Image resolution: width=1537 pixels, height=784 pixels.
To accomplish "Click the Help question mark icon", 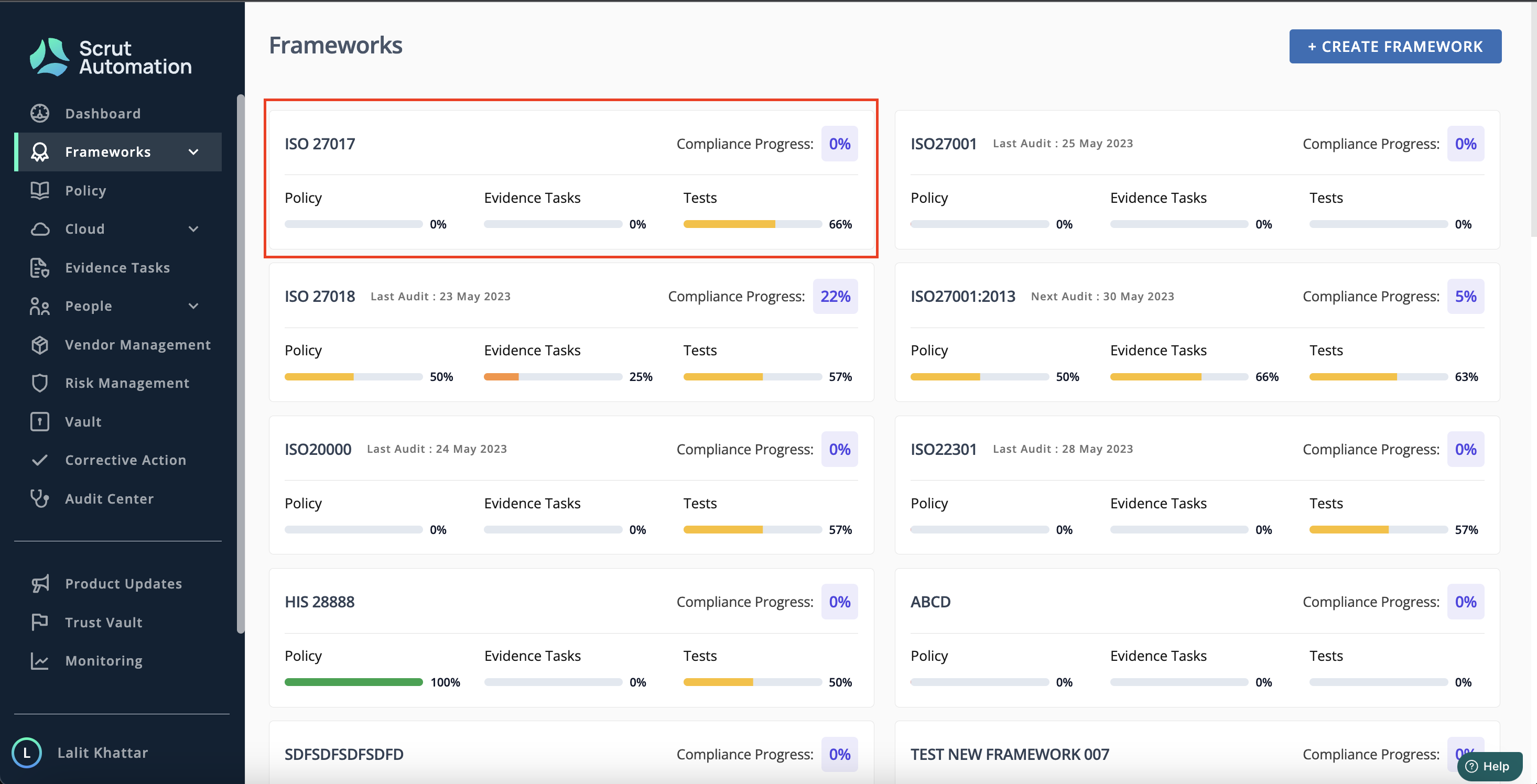I will click(1471, 767).
